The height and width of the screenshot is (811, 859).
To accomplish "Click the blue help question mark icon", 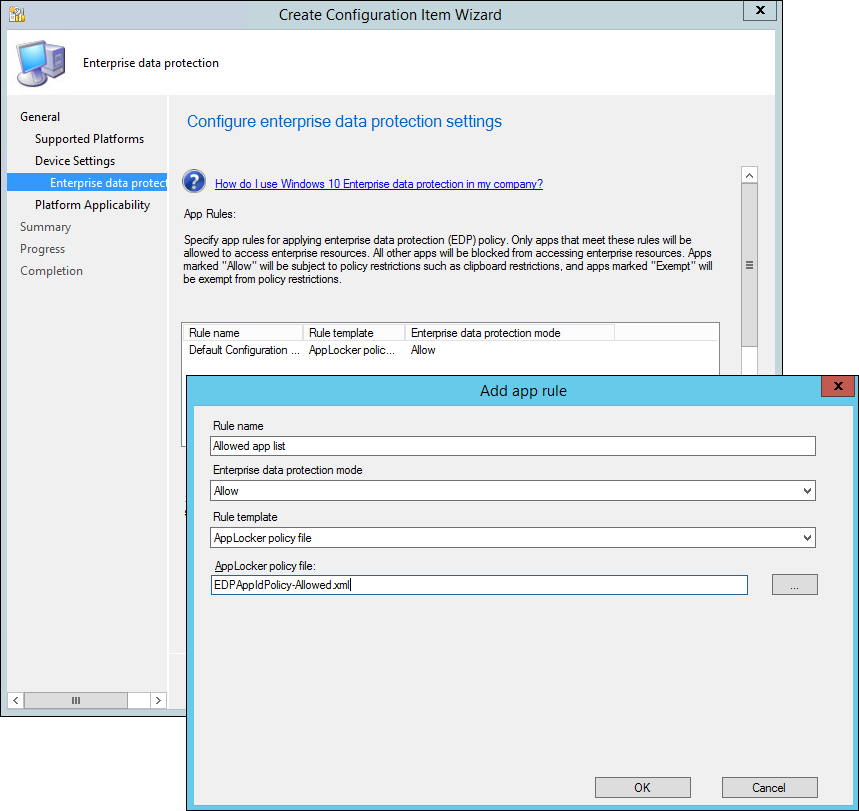I will click(x=194, y=182).
